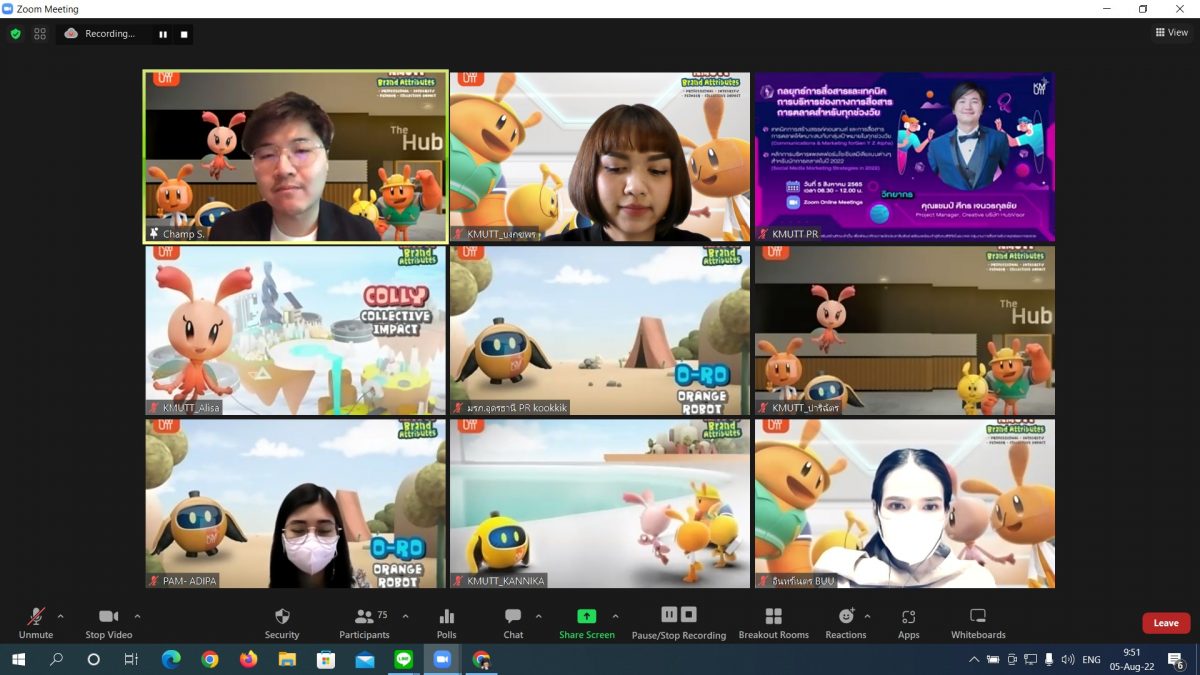This screenshot has height=675, width=1200.
Task: Select the KMUTT_Alisa video tile
Action: 296,331
